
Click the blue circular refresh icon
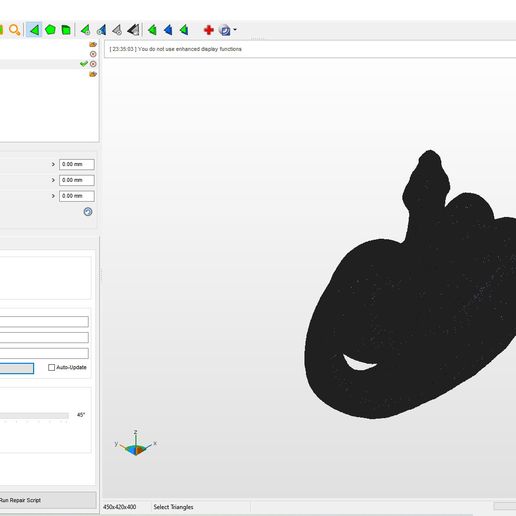(88, 212)
